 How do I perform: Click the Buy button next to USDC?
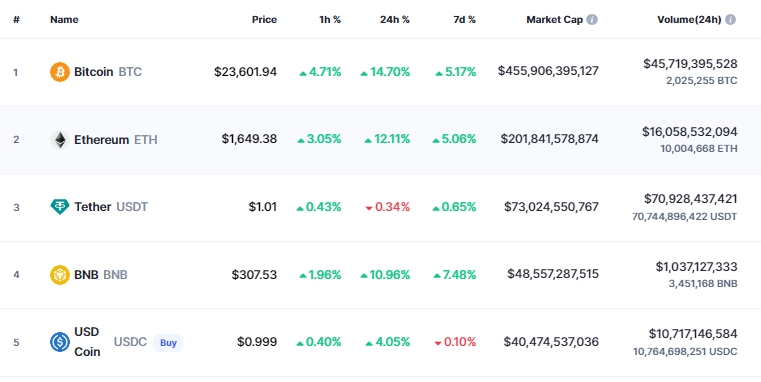click(x=168, y=343)
